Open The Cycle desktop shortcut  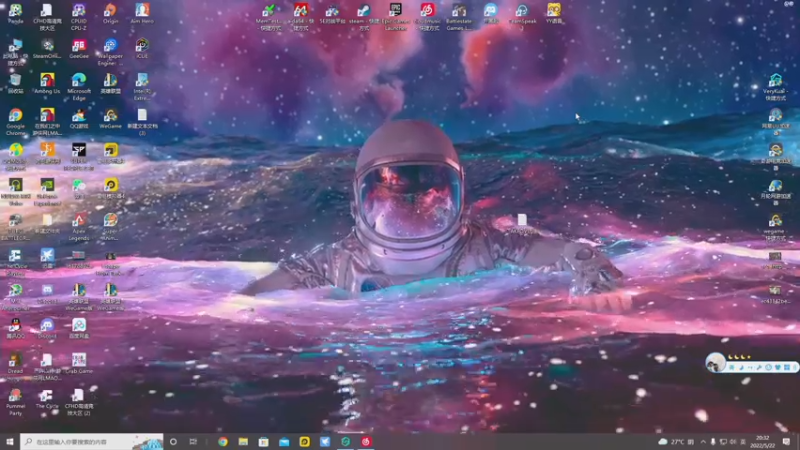click(x=47, y=399)
